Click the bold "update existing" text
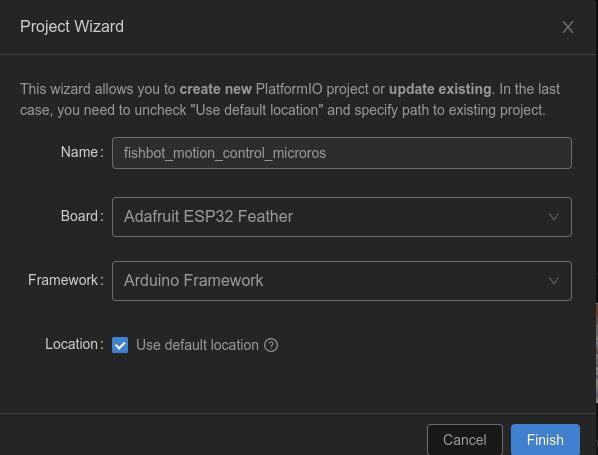The width and height of the screenshot is (598, 455). click(440, 89)
